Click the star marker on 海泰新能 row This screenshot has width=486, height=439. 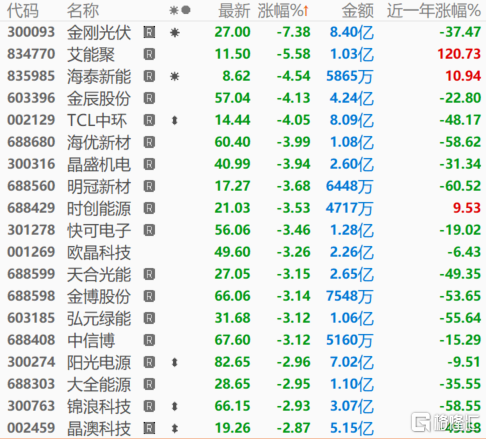pos(175,77)
